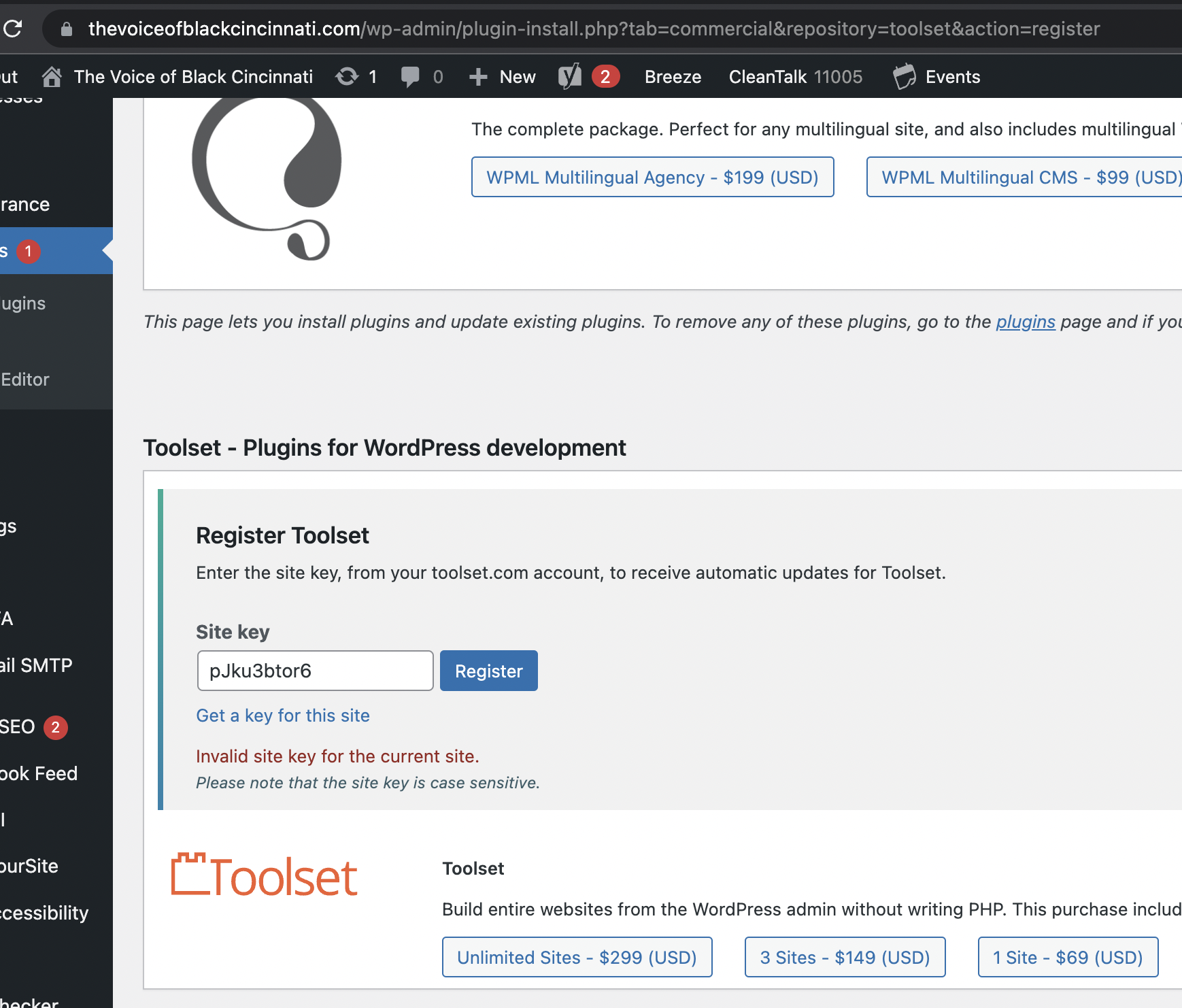1182x1008 pixels.
Task: Select Toolset Unlimited Sites $299 option
Action: (x=577, y=957)
